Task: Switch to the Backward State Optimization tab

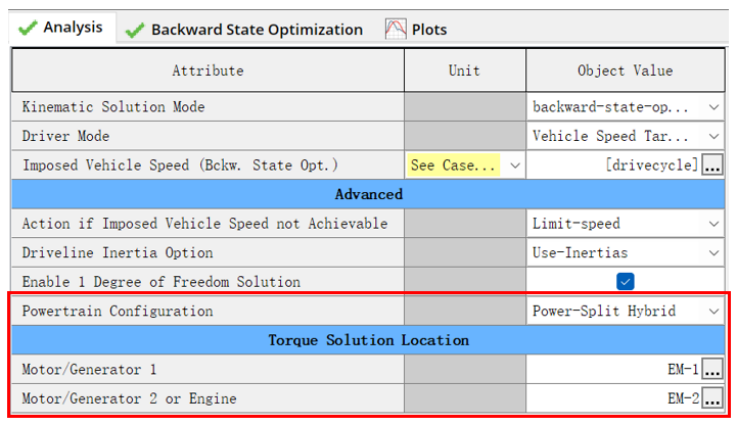Action: [256, 30]
